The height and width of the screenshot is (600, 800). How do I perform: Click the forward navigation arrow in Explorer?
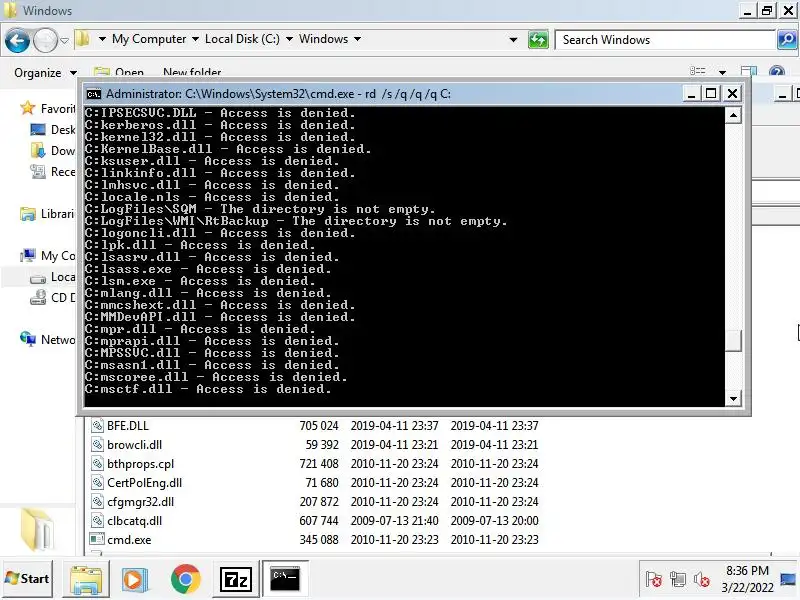coord(45,40)
